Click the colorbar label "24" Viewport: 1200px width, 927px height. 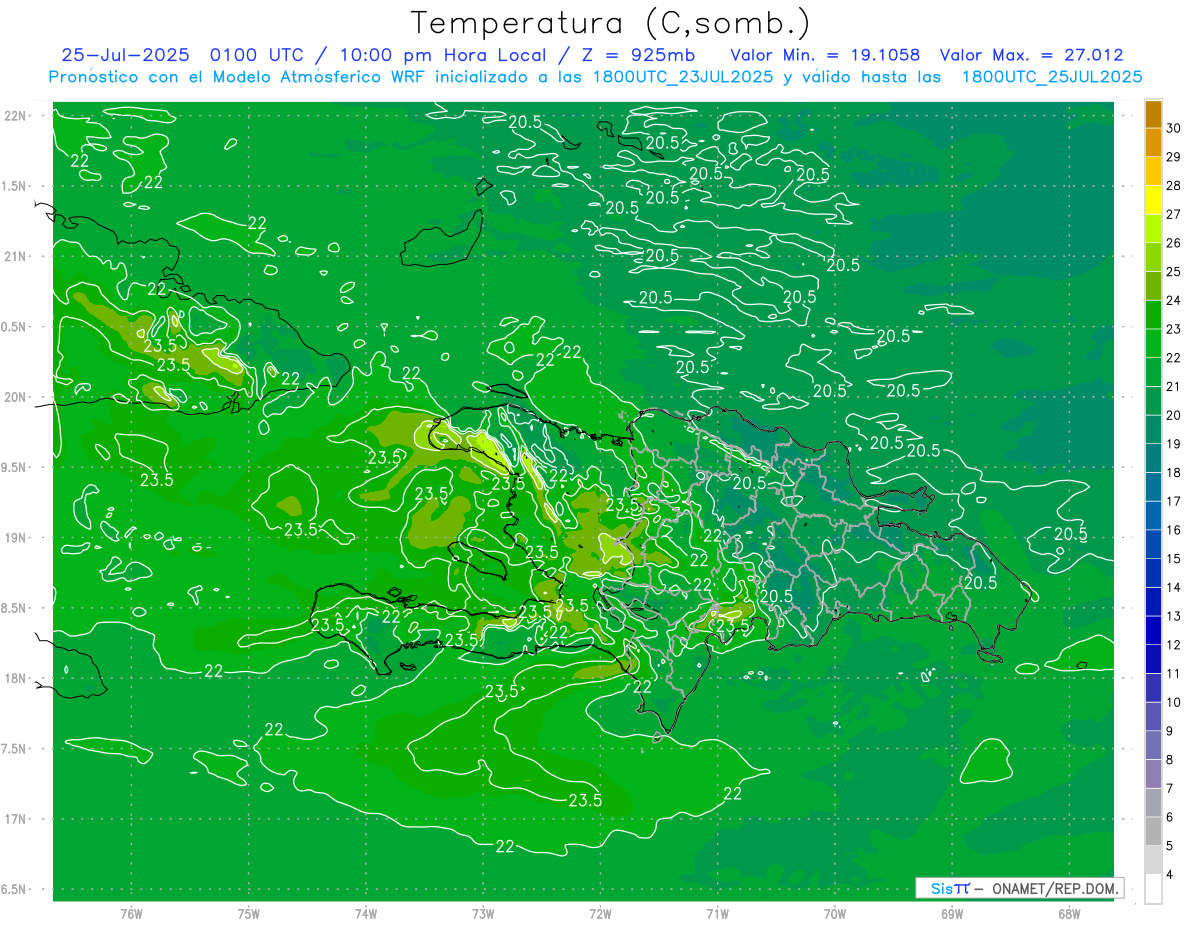pos(1174,300)
